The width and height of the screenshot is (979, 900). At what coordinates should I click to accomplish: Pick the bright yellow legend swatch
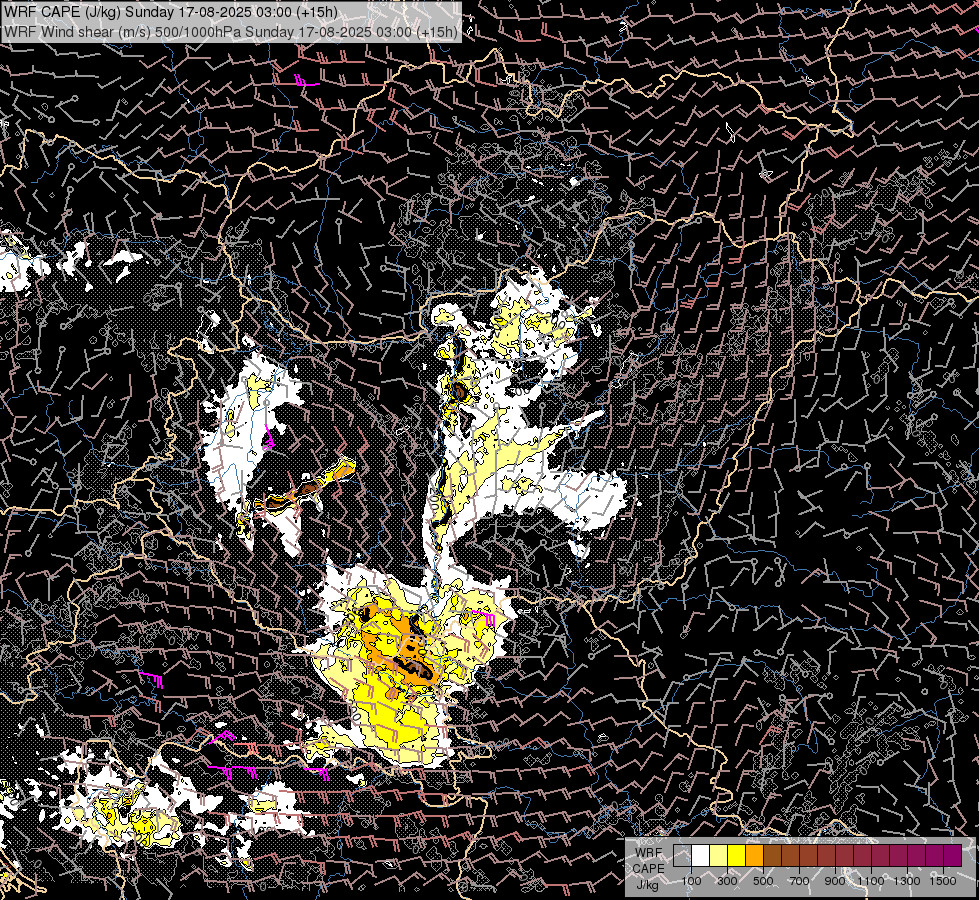737,855
